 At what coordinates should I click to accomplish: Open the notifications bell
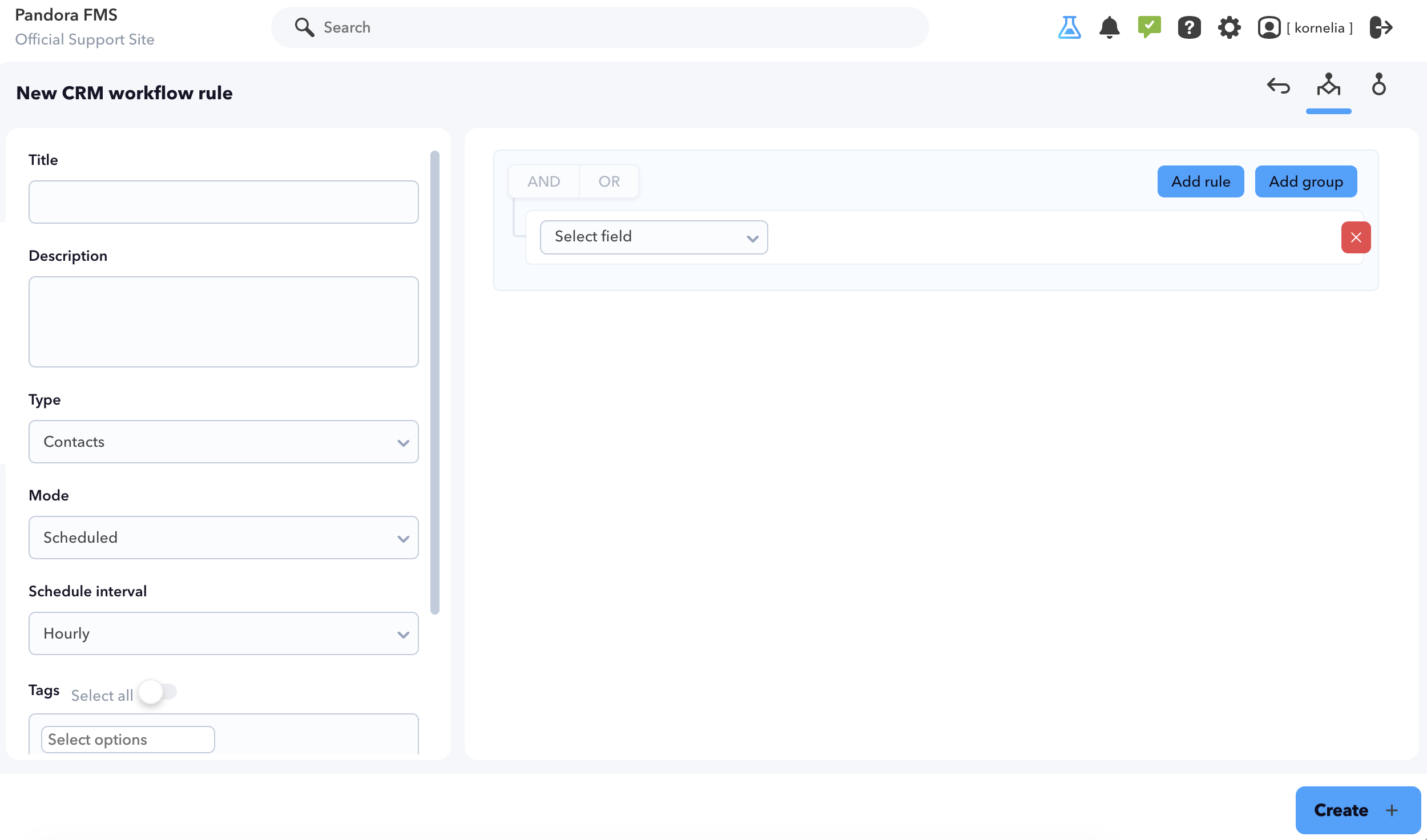tap(1109, 27)
